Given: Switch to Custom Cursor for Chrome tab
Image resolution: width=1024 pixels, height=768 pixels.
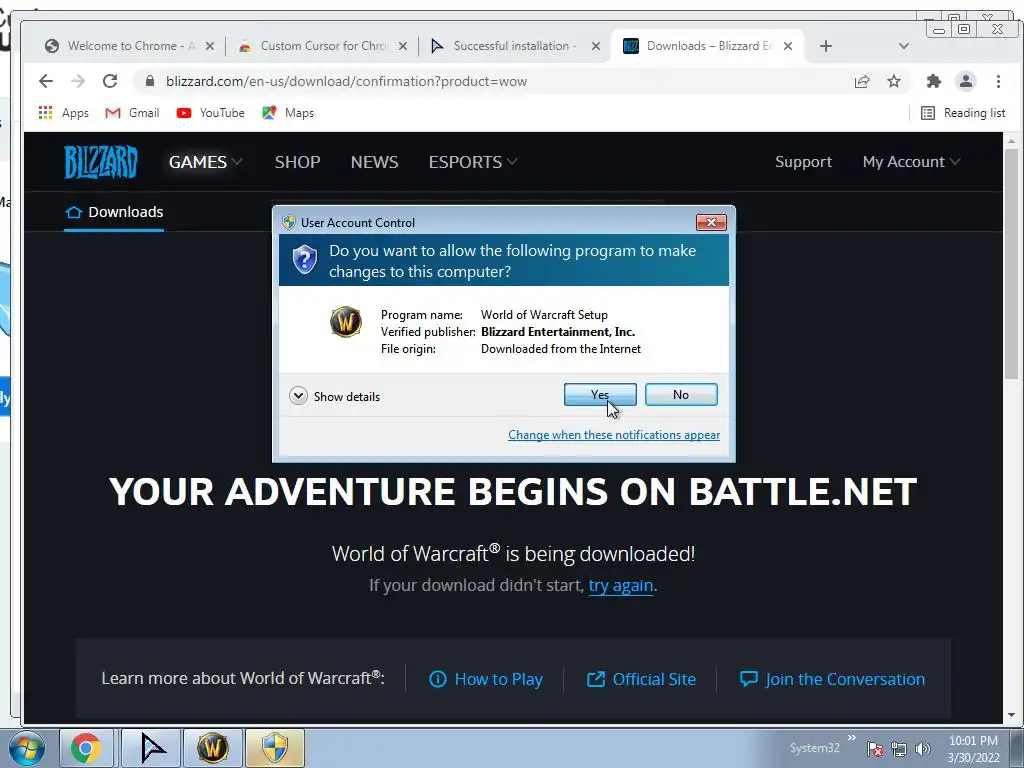Looking at the screenshot, I should point(323,46).
